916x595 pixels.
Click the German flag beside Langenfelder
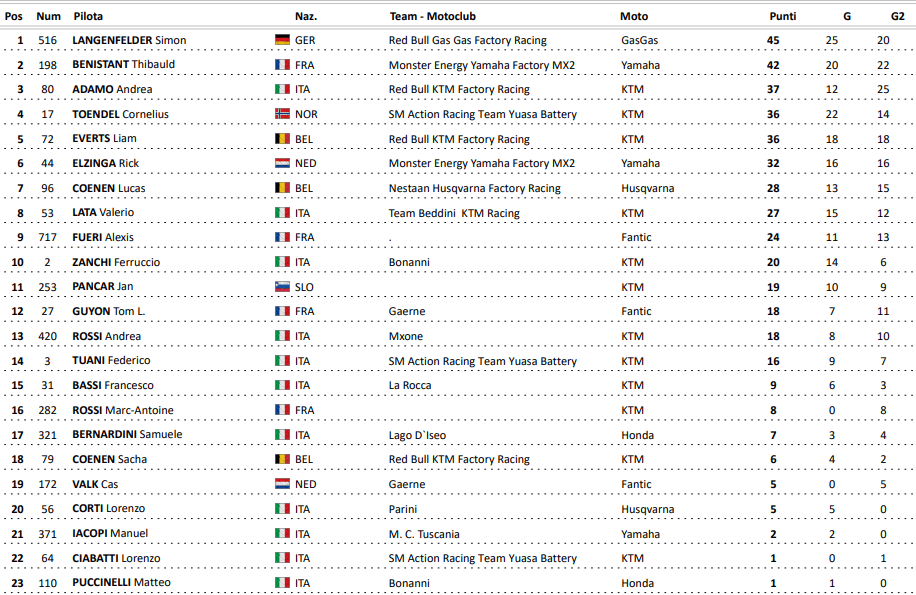click(282, 41)
